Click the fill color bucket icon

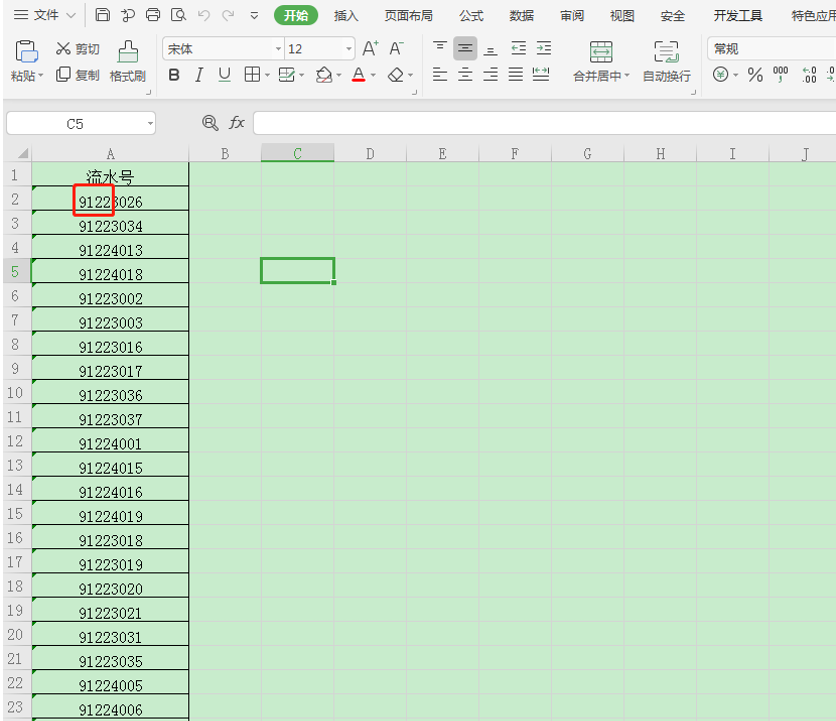click(324, 75)
